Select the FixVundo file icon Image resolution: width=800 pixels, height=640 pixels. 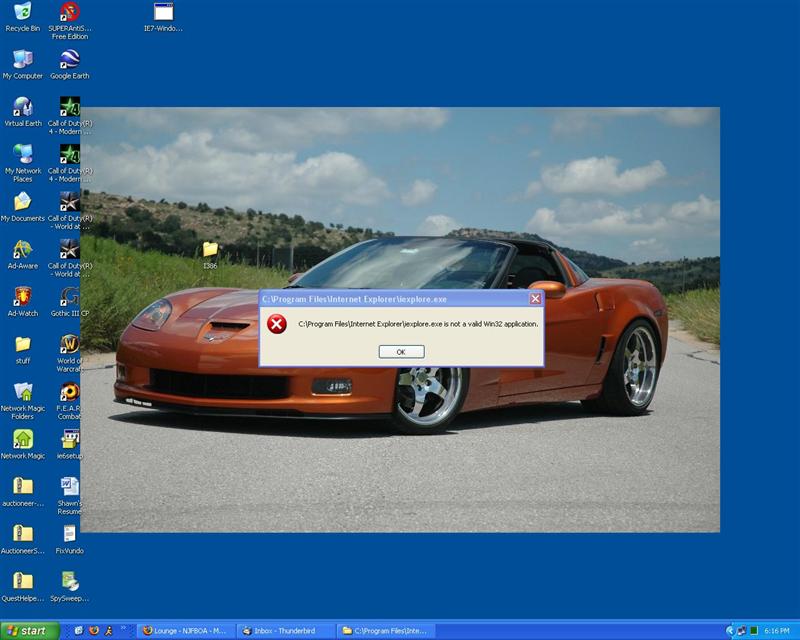point(69,535)
